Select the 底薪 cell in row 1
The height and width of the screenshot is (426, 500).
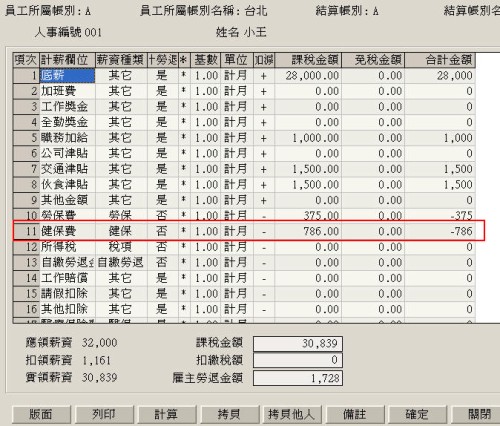pos(67,76)
